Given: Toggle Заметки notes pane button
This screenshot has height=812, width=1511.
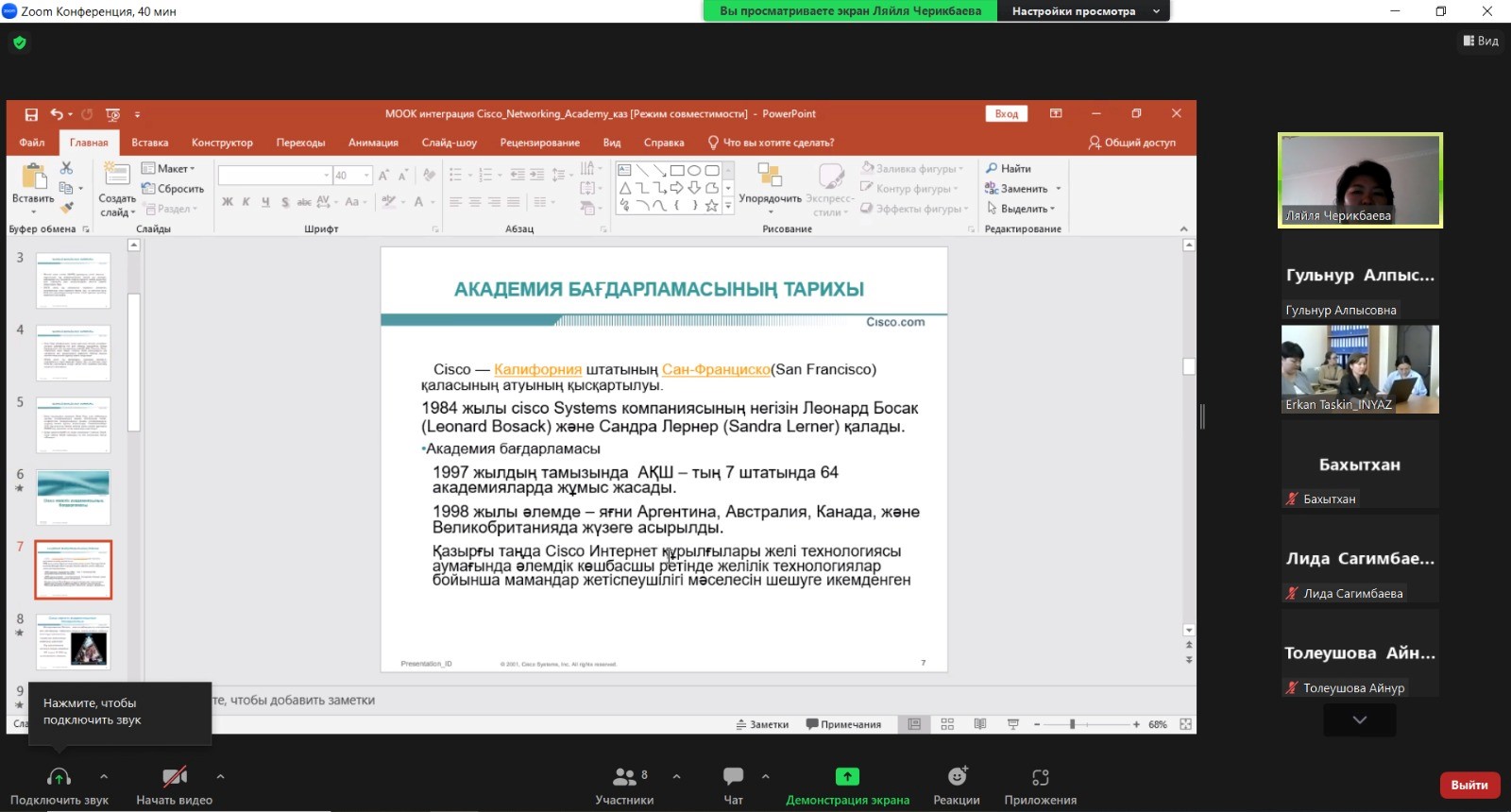Looking at the screenshot, I should (762, 724).
